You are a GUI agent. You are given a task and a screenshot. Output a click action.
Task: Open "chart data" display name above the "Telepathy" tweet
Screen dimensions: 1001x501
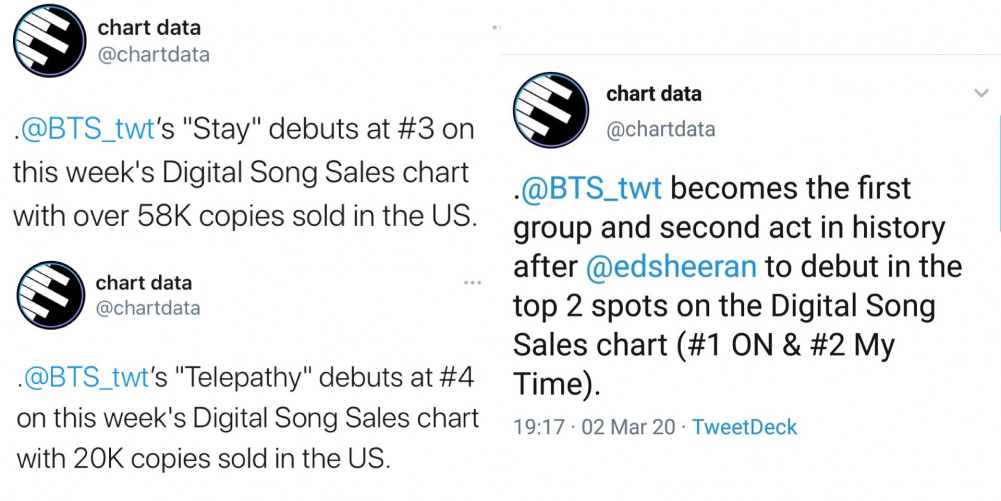pos(144,283)
